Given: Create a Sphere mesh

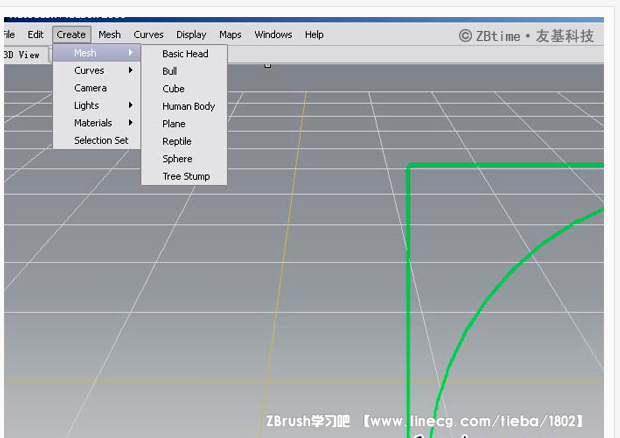Looking at the screenshot, I should tap(184, 159).
